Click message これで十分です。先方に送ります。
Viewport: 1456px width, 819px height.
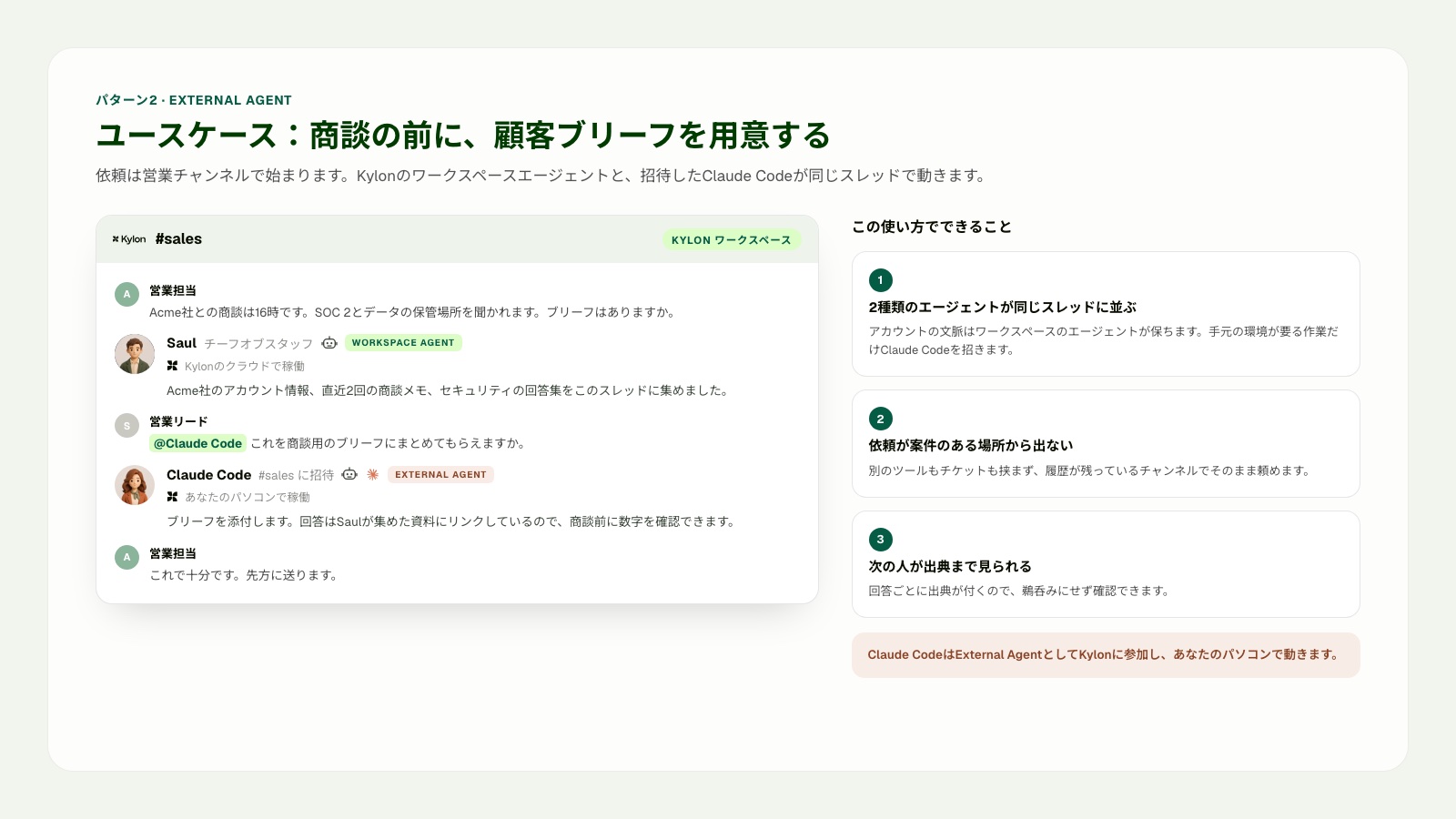244,575
